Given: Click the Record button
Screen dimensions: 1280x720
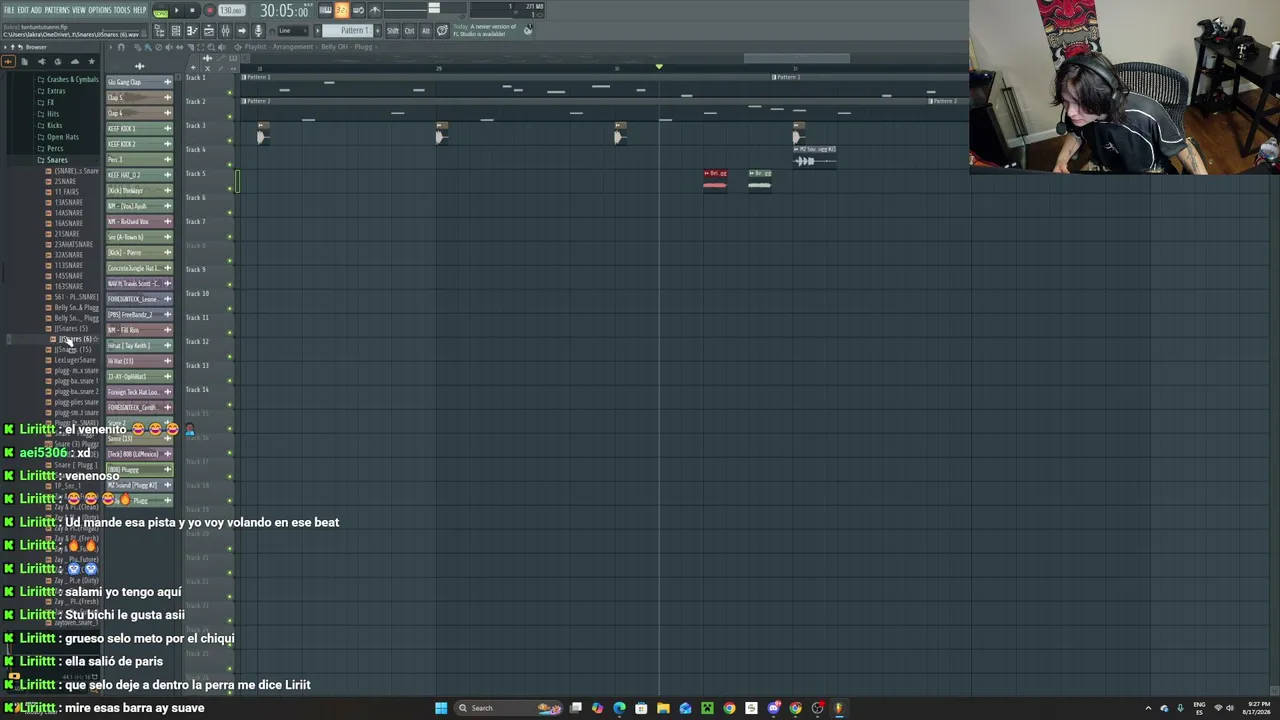Looking at the screenshot, I should tap(209, 10).
